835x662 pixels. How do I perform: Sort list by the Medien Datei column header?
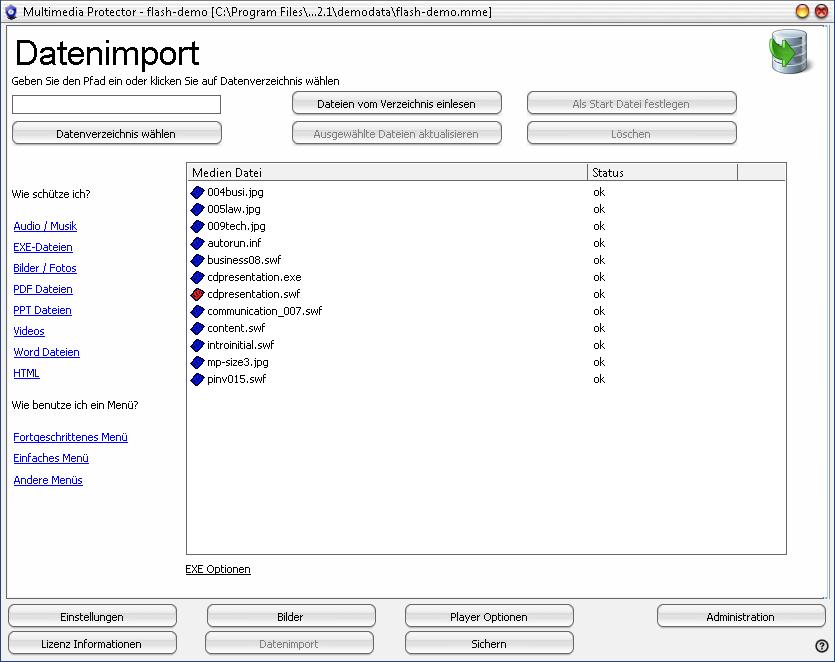coord(386,173)
